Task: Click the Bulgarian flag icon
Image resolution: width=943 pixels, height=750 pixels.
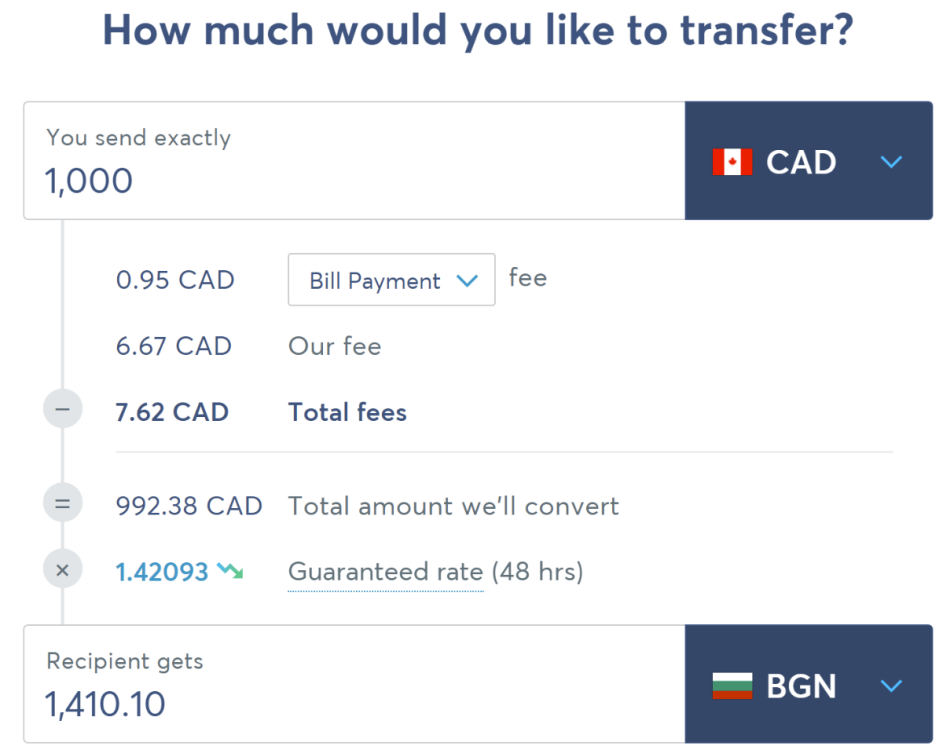Action: [732, 686]
